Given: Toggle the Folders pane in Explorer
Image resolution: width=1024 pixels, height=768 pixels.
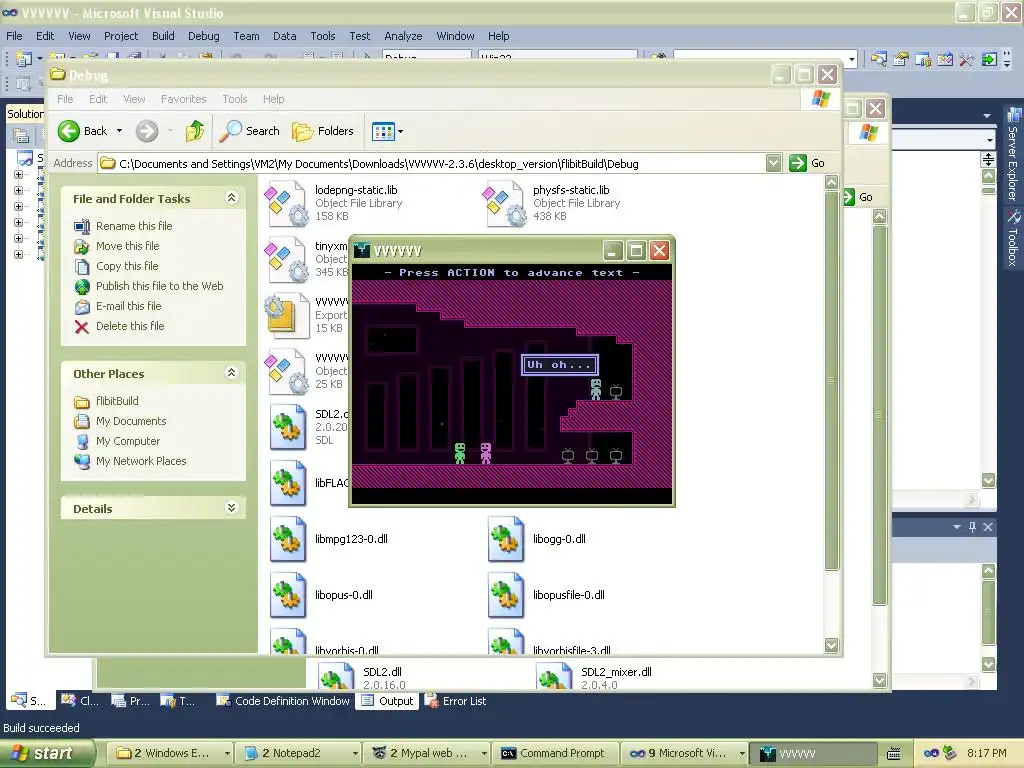Looking at the screenshot, I should (x=323, y=131).
